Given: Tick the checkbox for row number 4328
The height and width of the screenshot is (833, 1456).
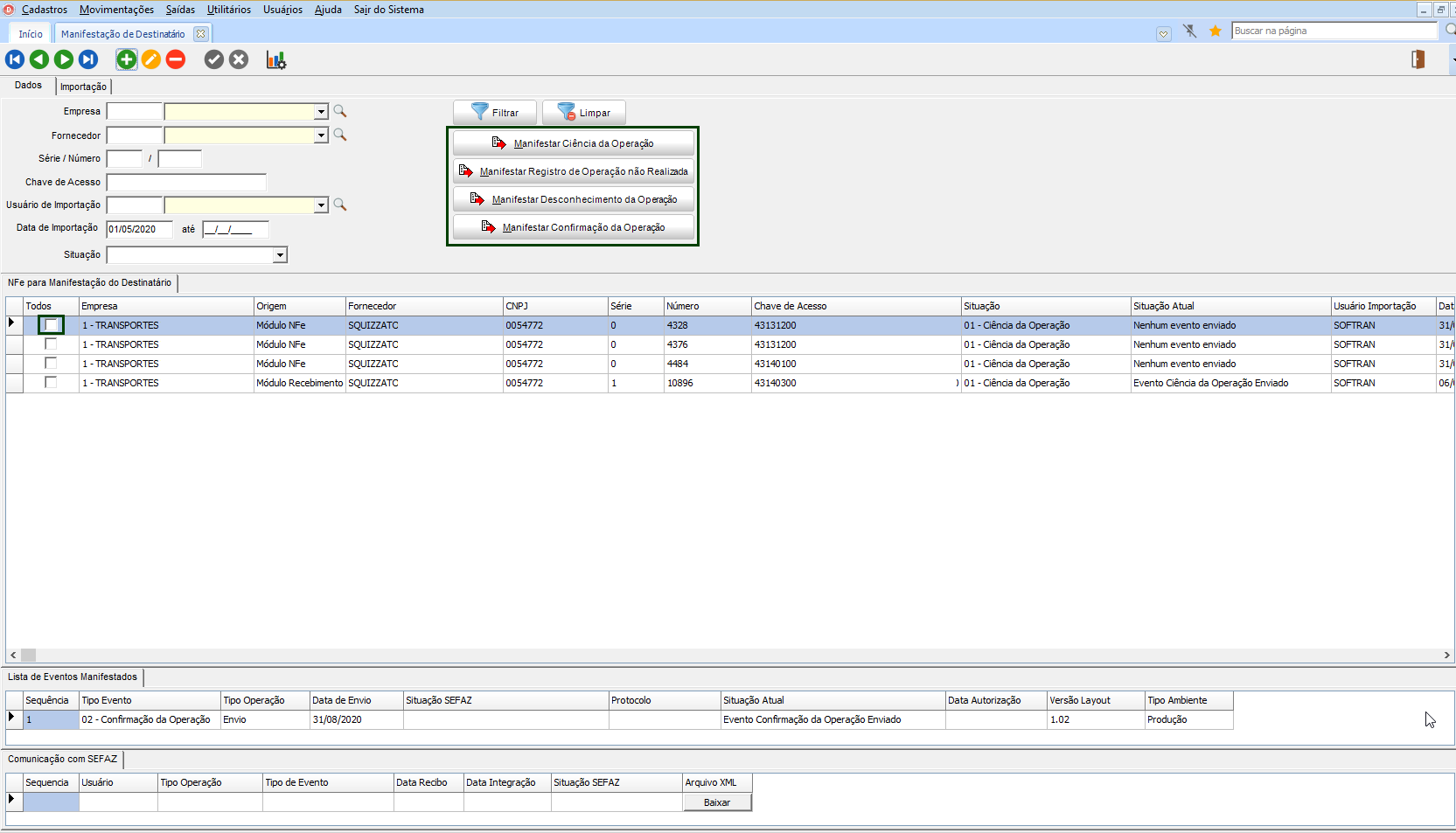Looking at the screenshot, I should click(51, 325).
